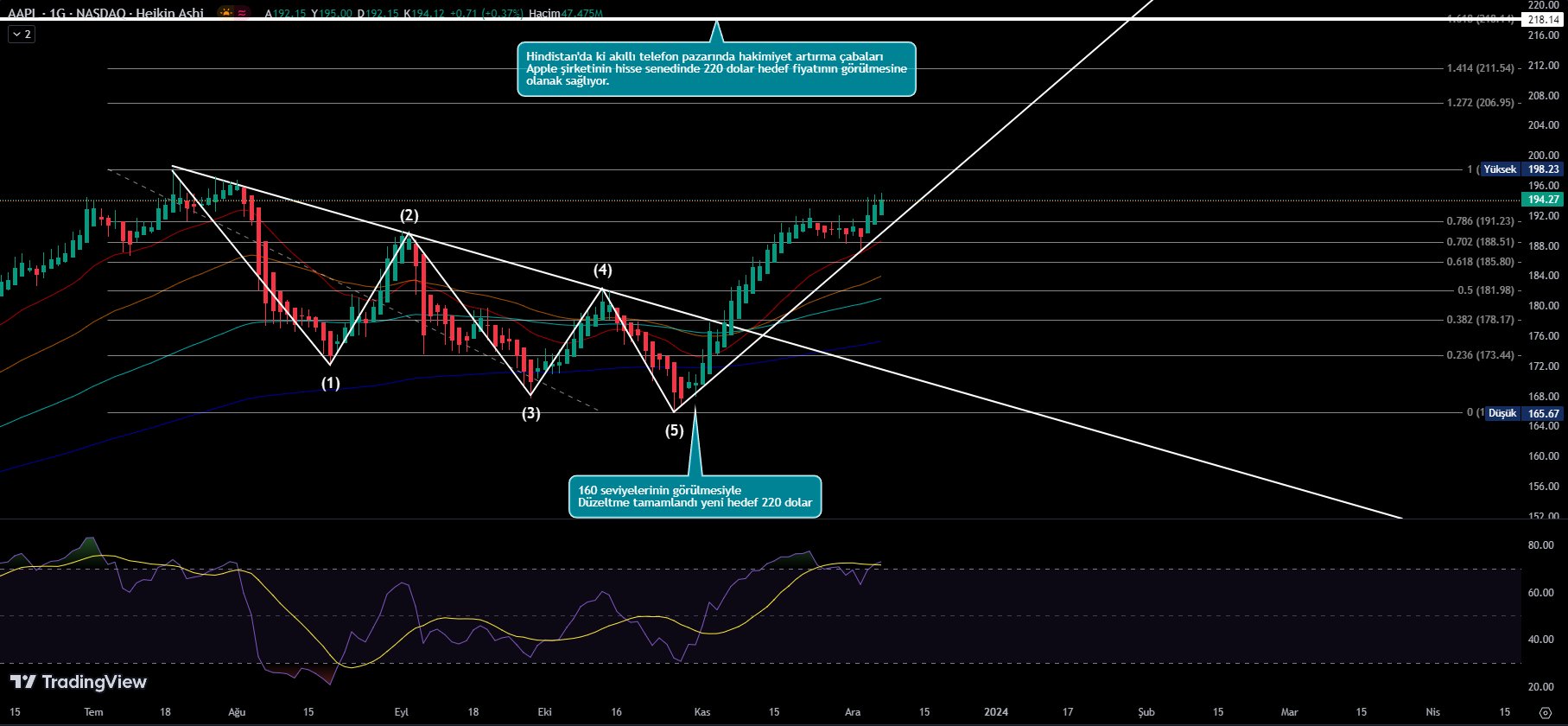Screen dimensions: 1568x726
Task: Click the Nis label on time axis
Action: pyautogui.click(x=1433, y=712)
